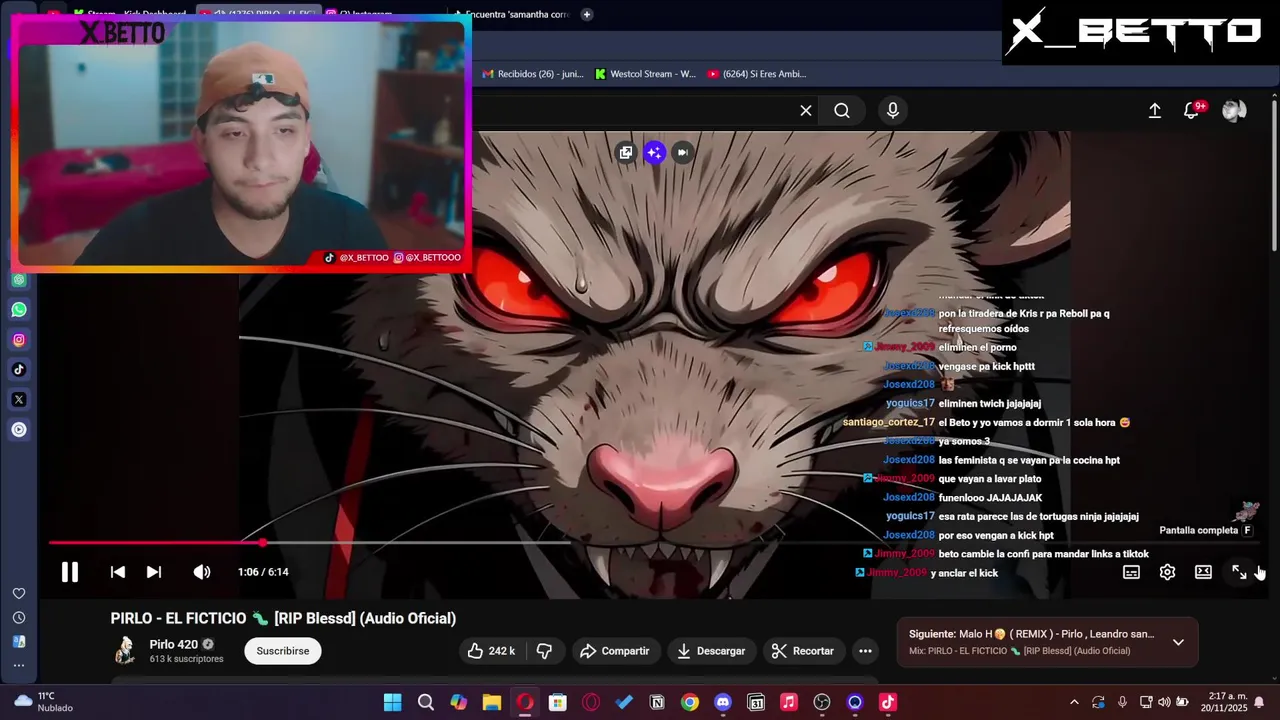Open WhatsApp in the Opera sidebar
The width and height of the screenshot is (1280, 720).
tap(19, 310)
